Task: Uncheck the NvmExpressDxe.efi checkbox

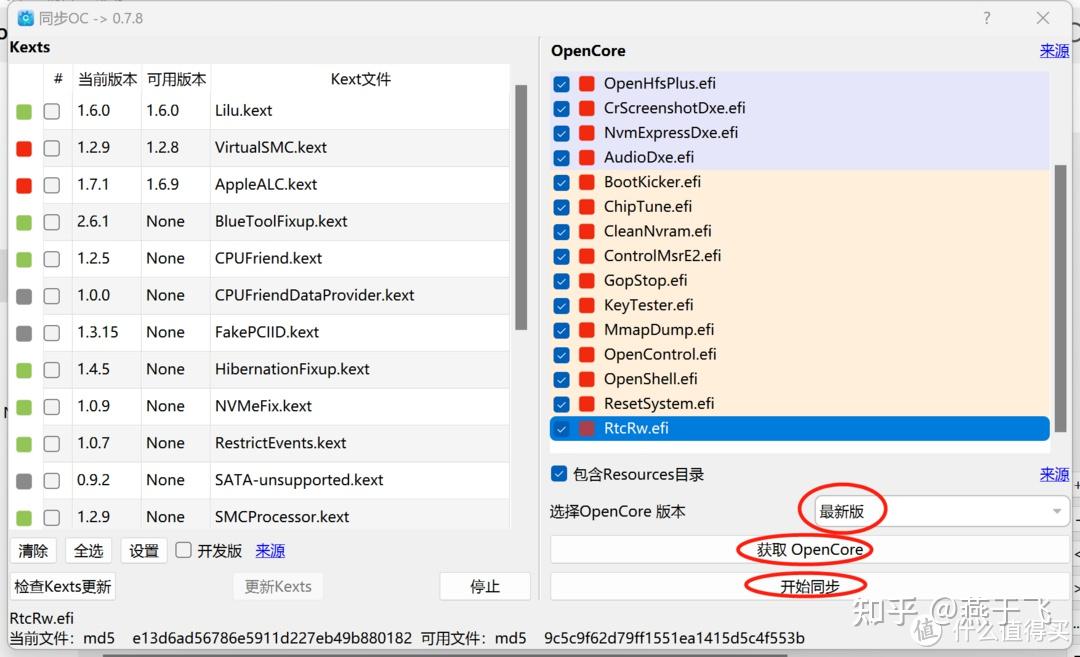Action: (561, 133)
